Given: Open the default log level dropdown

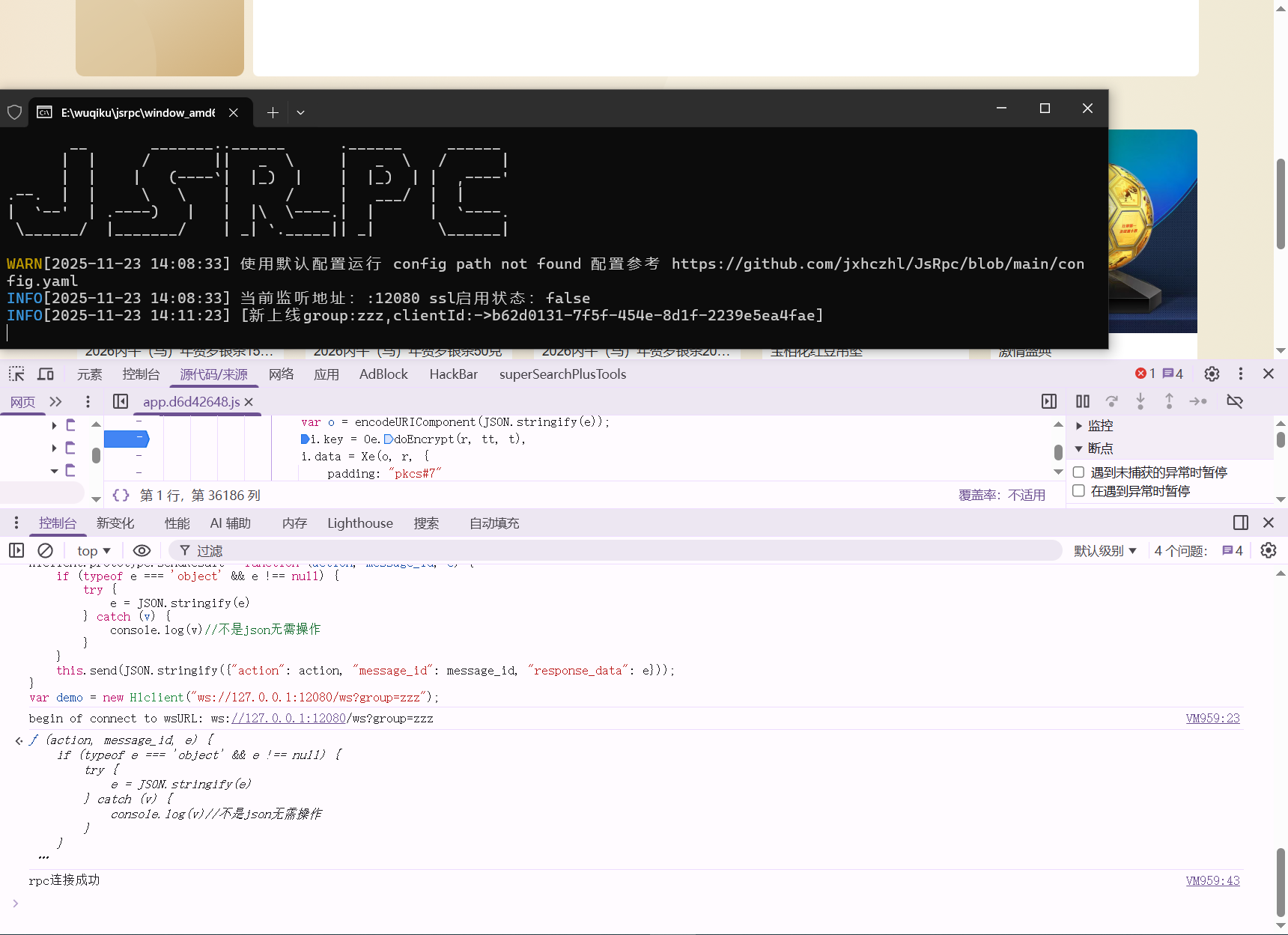Looking at the screenshot, I should pos(1105,551).
